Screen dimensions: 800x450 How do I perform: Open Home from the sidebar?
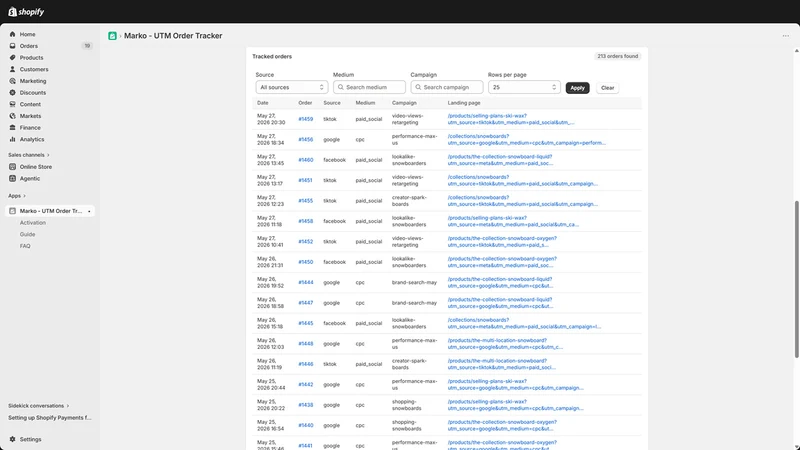28,34
